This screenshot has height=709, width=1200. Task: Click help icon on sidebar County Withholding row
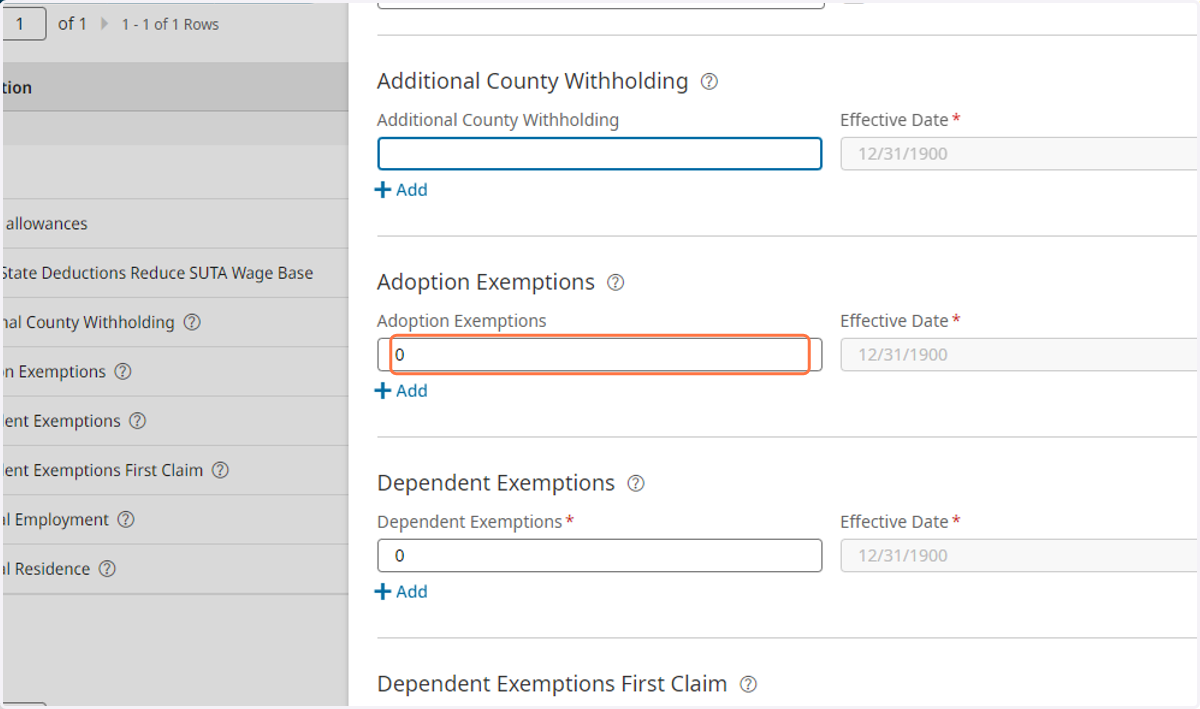(193, 323)
